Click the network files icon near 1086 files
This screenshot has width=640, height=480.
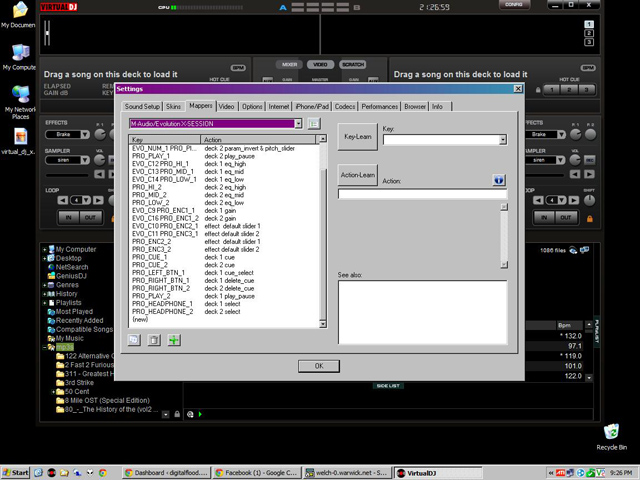[x=584, y=250]
